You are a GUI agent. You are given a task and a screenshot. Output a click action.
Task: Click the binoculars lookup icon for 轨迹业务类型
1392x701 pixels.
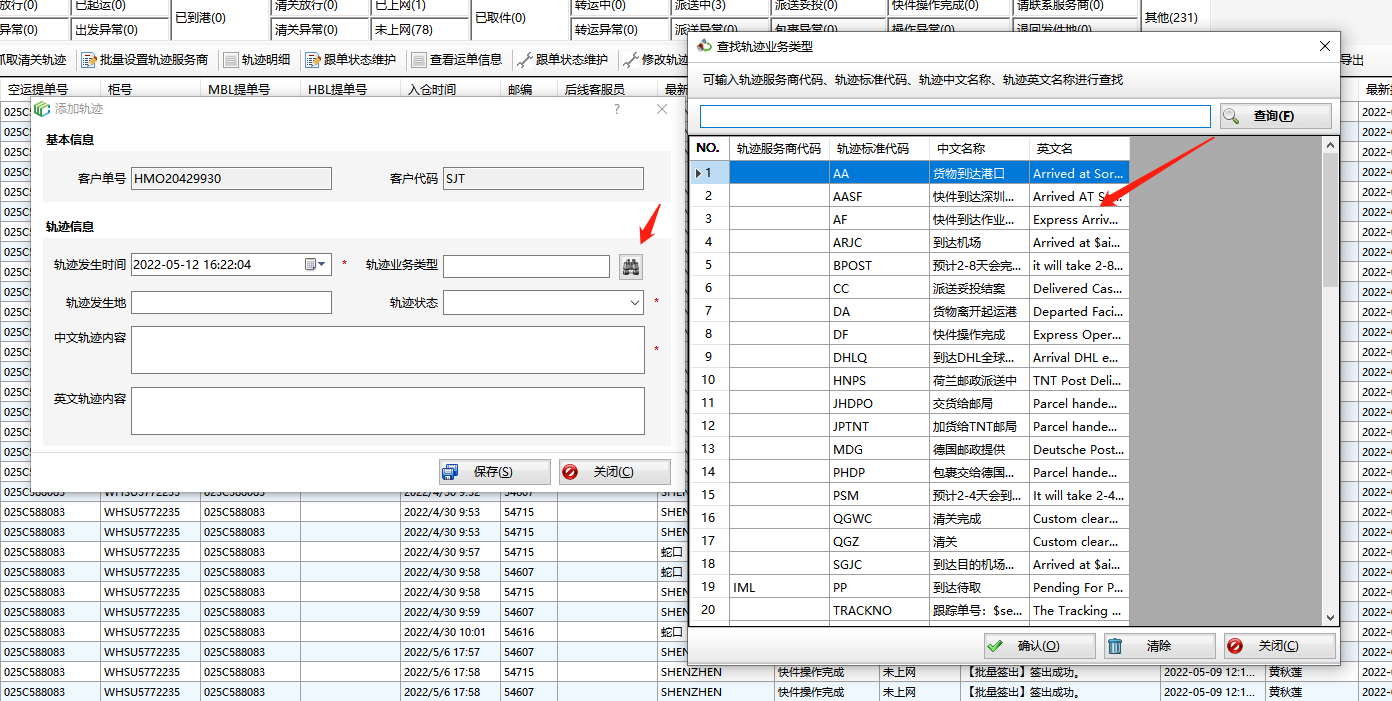pos(631,266)
